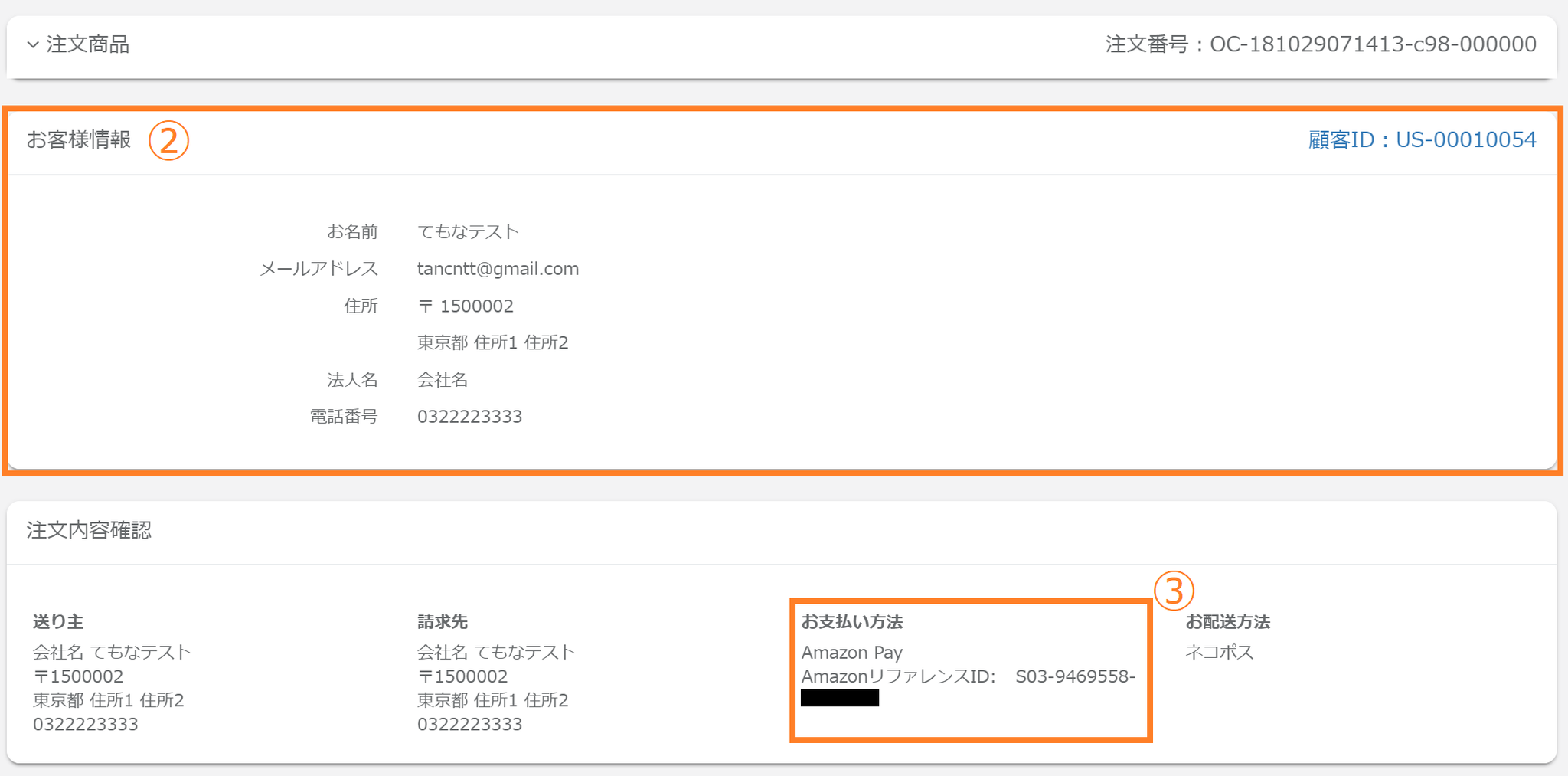Click the postal code 〒 1500002 under 住所
1568x776 pixels.
(x=465, y=306)
